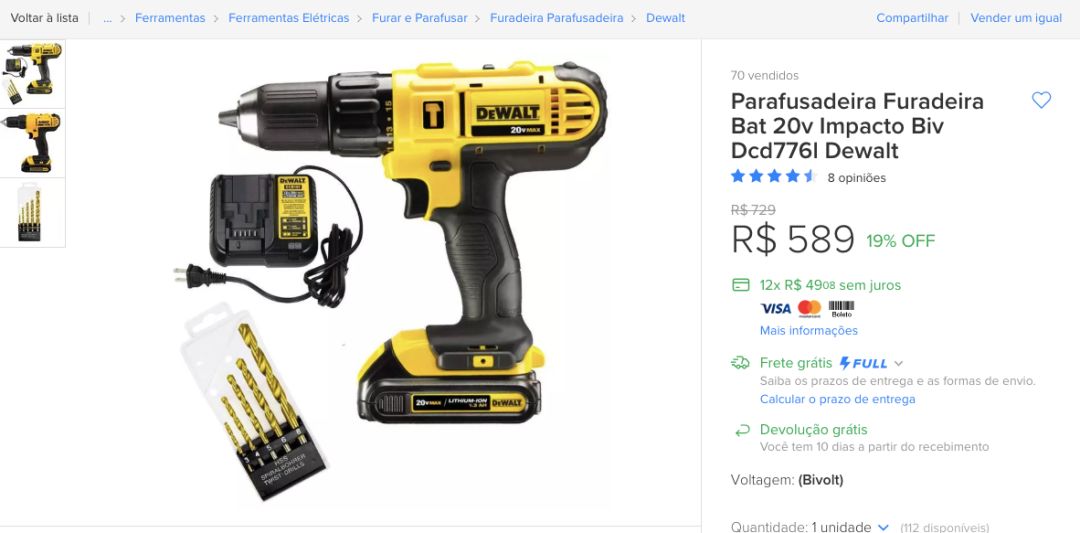The width and height of the screenshot is (1080, 533).
Task: Click the Mastercard logo icon
Action: point(809,309)
